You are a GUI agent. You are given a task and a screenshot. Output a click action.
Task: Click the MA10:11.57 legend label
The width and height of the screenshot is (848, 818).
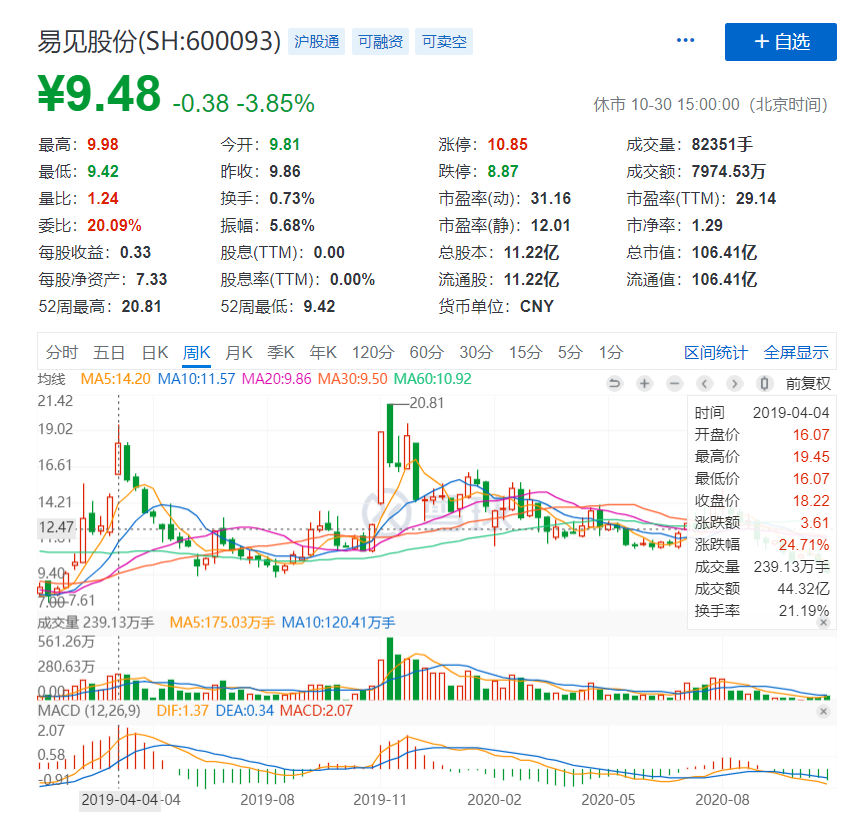(196, 379)
